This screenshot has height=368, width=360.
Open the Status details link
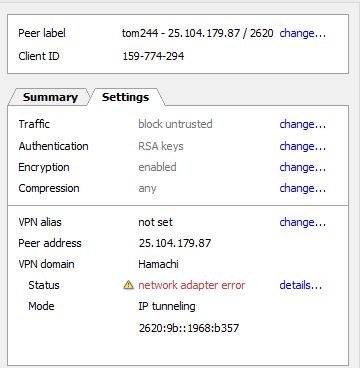click(x=300, y=285)
